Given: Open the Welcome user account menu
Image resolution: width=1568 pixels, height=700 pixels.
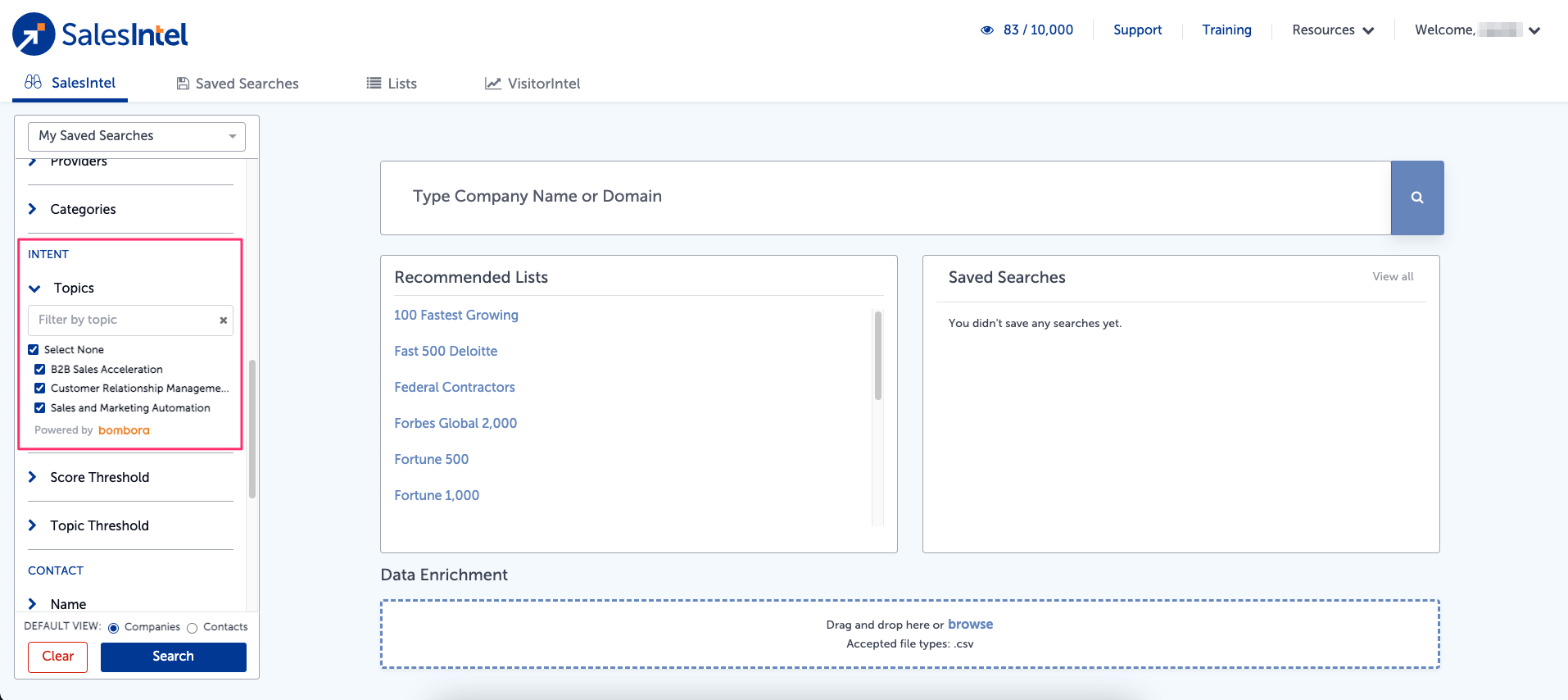Looking at the screenshot, I should [x=1478, y=30].
